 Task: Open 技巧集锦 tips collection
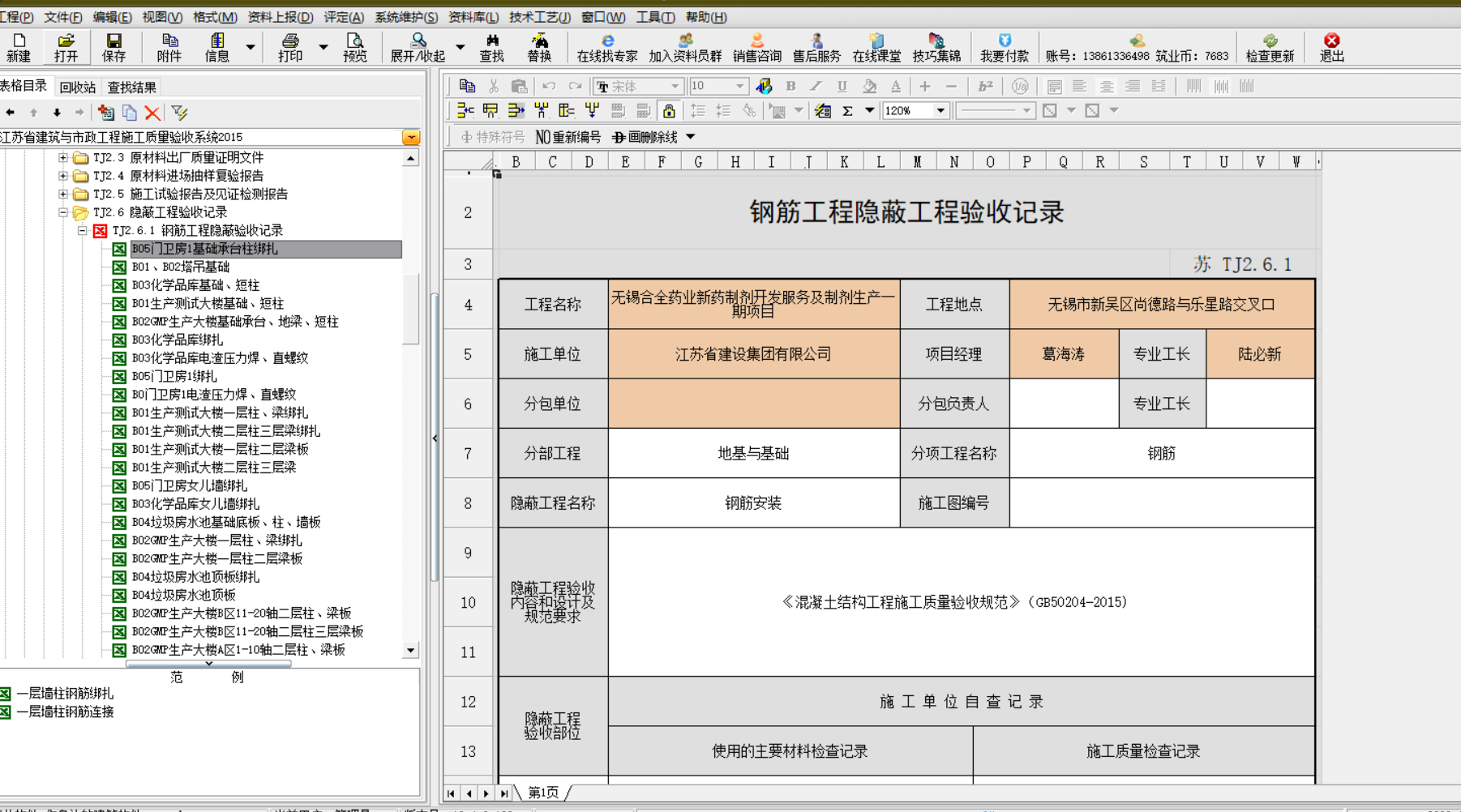tap(936, 48)
